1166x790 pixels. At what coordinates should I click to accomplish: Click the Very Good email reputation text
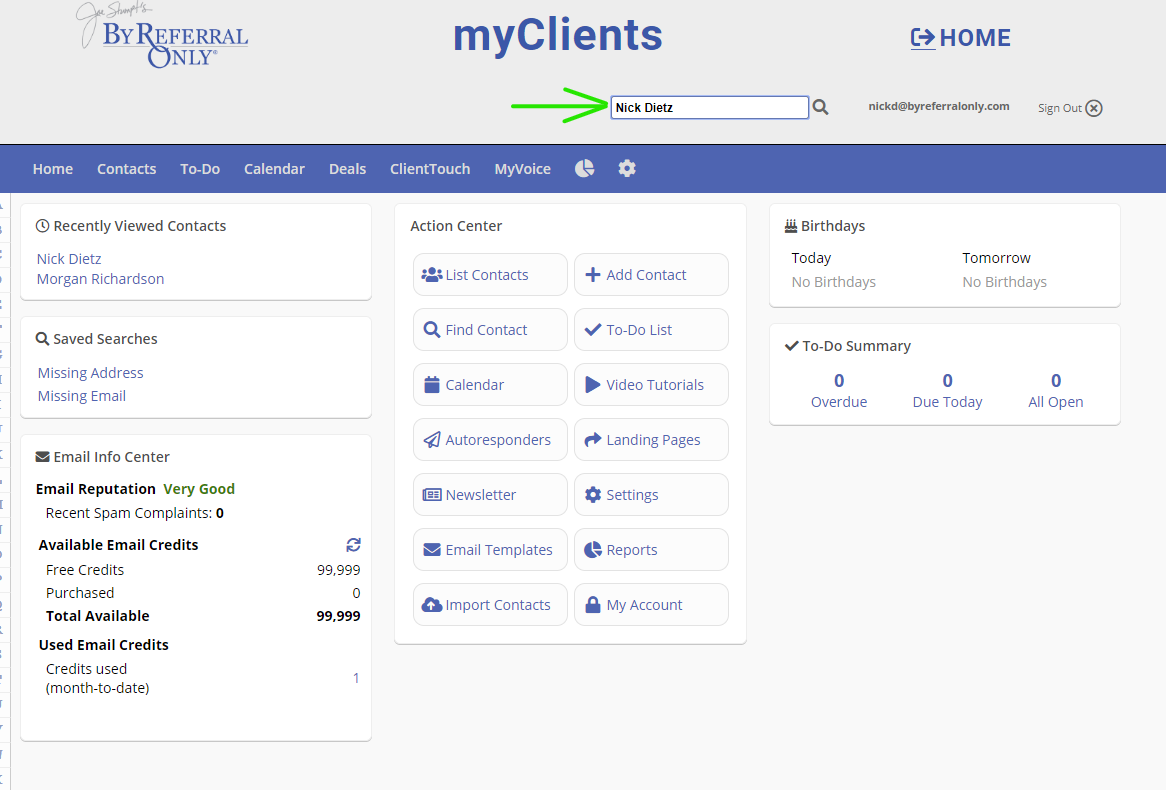199,489
